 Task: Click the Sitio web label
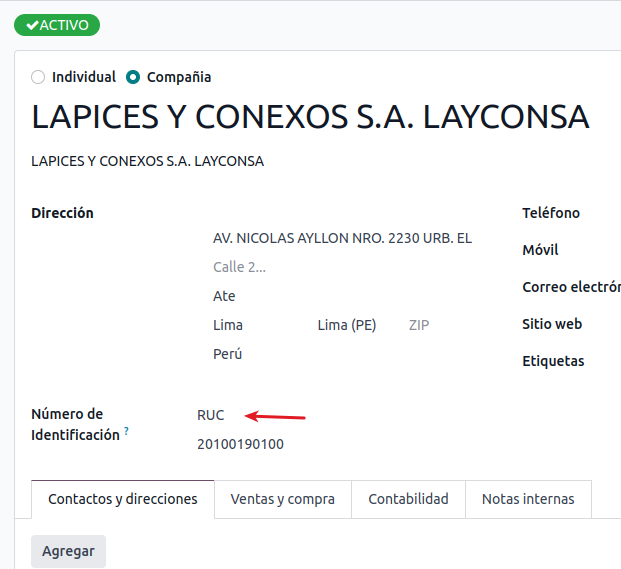point(552,324)
